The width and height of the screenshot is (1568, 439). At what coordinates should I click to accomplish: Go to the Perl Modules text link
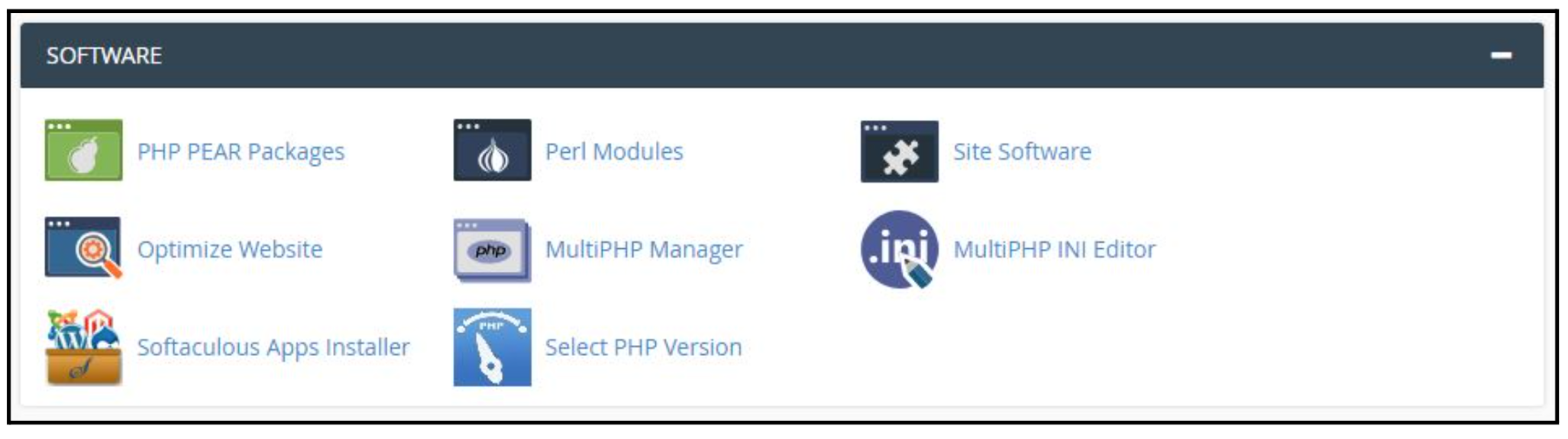pyautogui.click(x=614, y=151)
